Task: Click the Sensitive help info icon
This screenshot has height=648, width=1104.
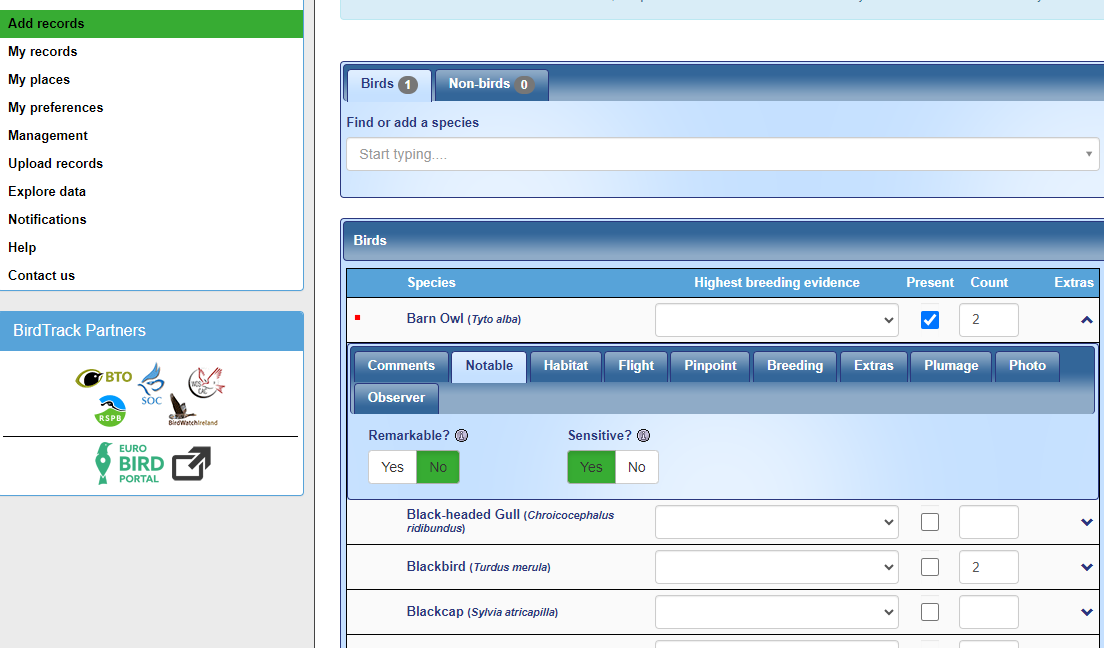Action: click(643, 436)
